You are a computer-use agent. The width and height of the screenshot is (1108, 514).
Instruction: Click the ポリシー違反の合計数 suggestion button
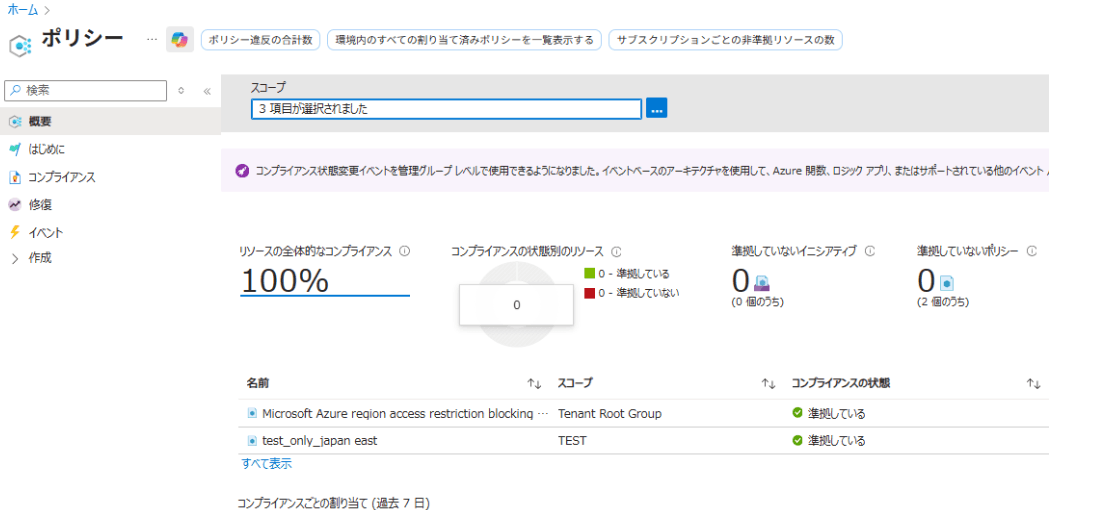260,40
